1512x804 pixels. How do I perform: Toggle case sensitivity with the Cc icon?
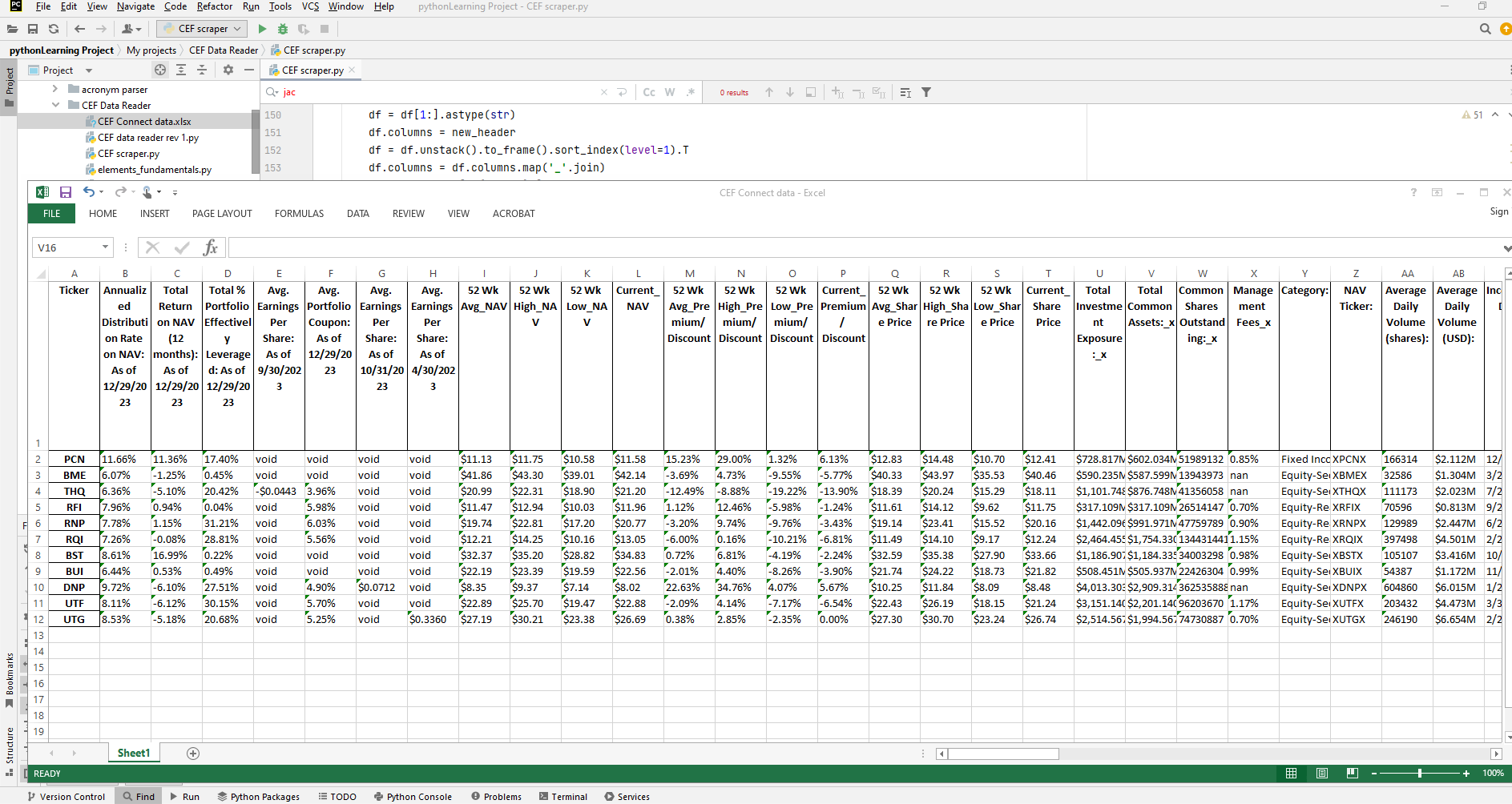point(649,92)
